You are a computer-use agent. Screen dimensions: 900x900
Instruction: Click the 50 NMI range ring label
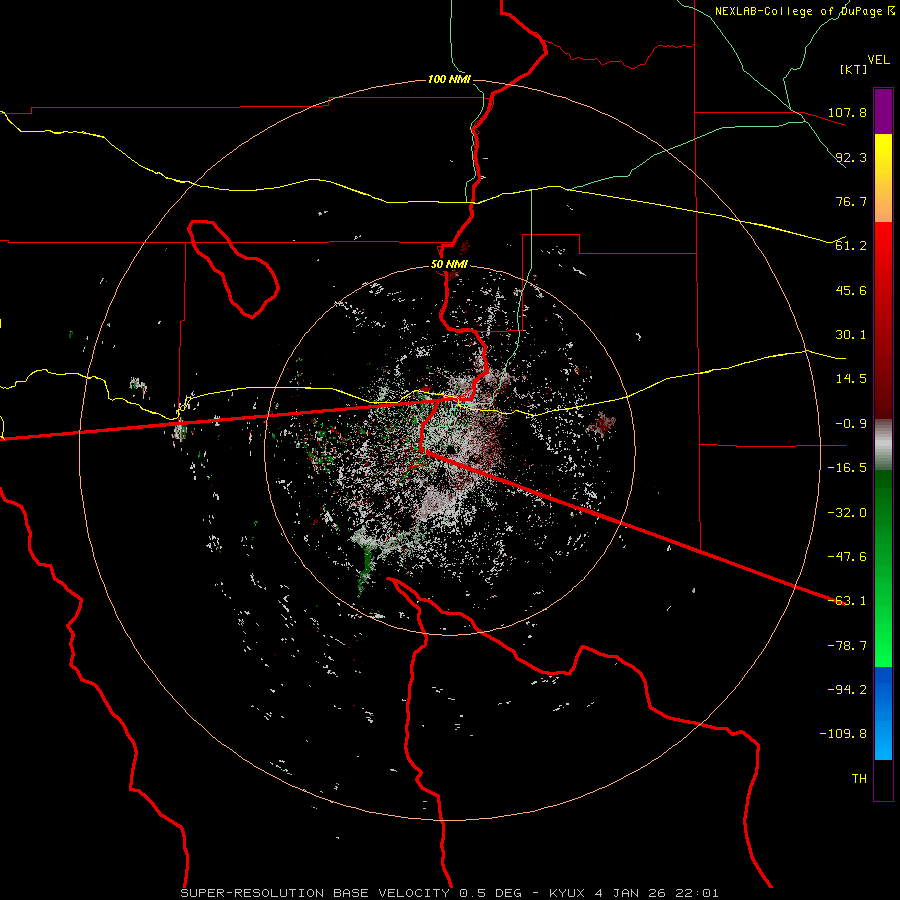[449, 265]
